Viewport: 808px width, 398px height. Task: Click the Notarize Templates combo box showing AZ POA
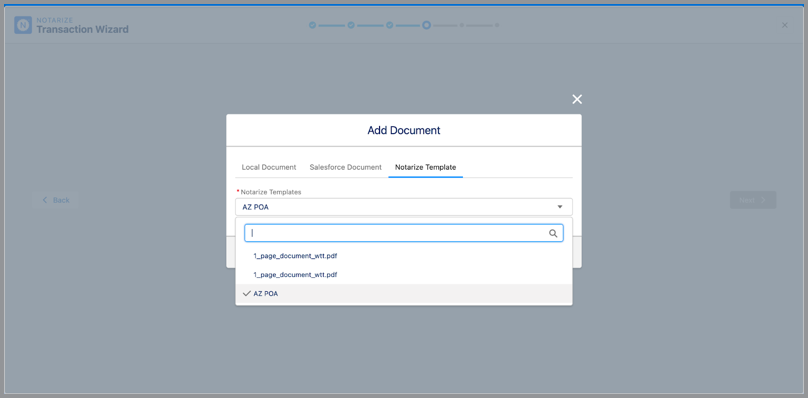point(404,207)
